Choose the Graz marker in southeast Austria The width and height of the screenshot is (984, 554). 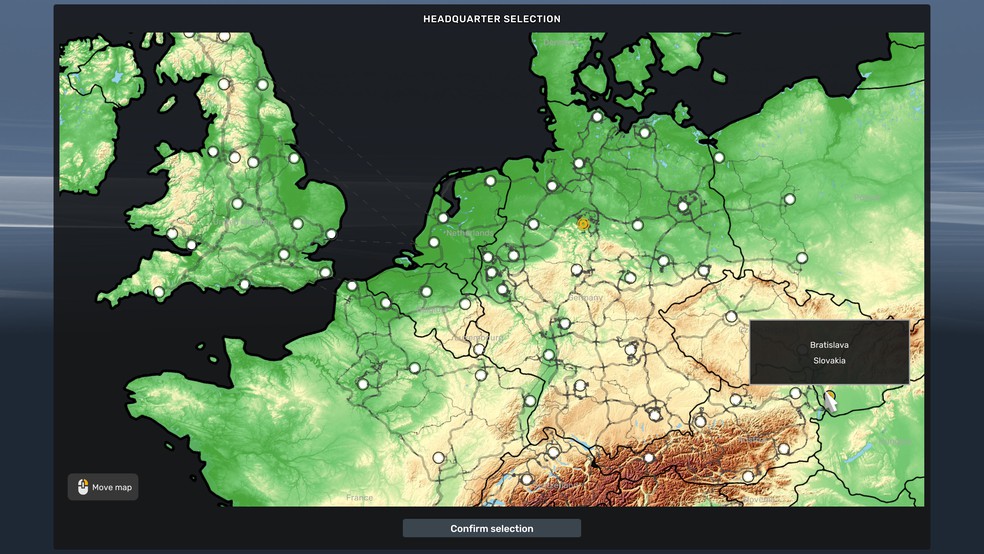click(x=785, y=448)
